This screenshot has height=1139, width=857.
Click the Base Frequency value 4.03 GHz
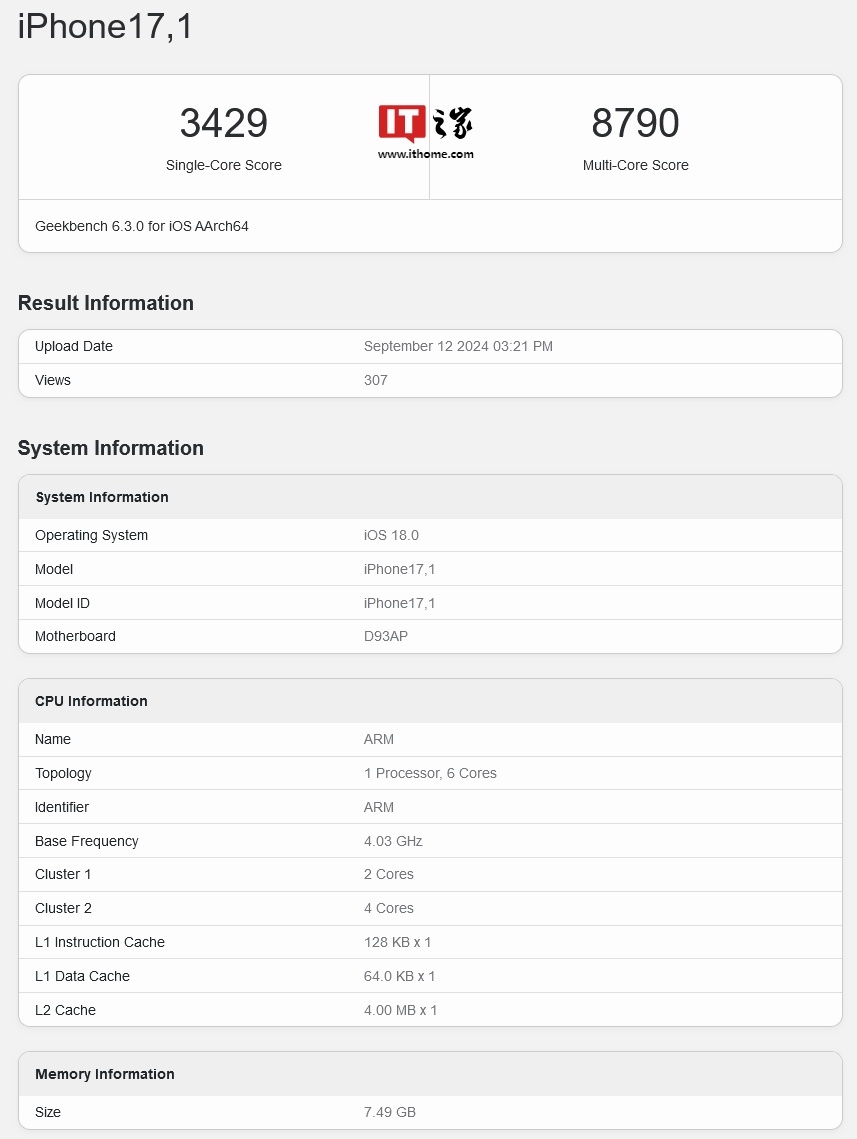click(393, 841)
